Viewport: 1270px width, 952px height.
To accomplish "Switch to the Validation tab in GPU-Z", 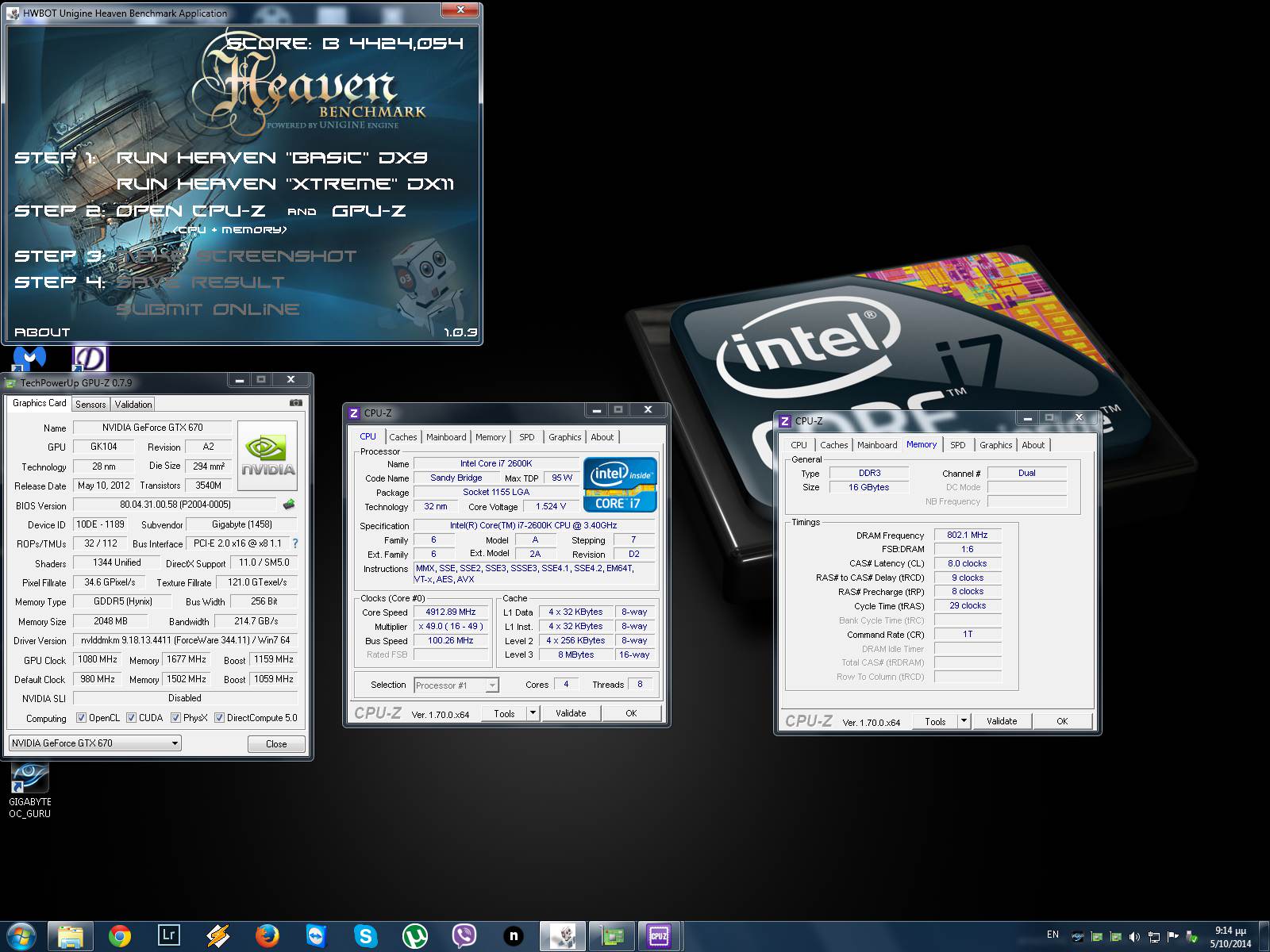I will (133, 405).
